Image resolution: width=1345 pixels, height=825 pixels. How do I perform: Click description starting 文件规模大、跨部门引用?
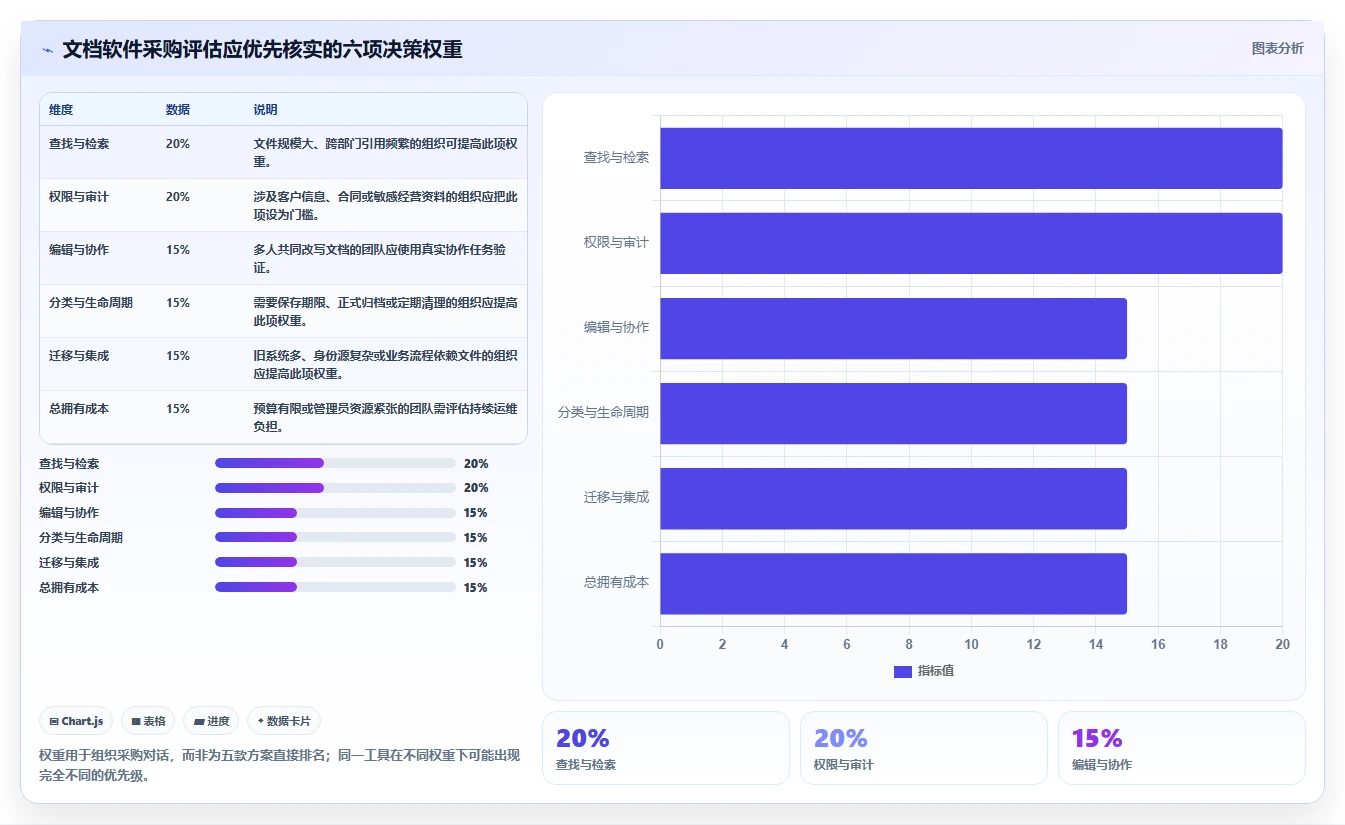pyautogui.click(x=386, y=153)
